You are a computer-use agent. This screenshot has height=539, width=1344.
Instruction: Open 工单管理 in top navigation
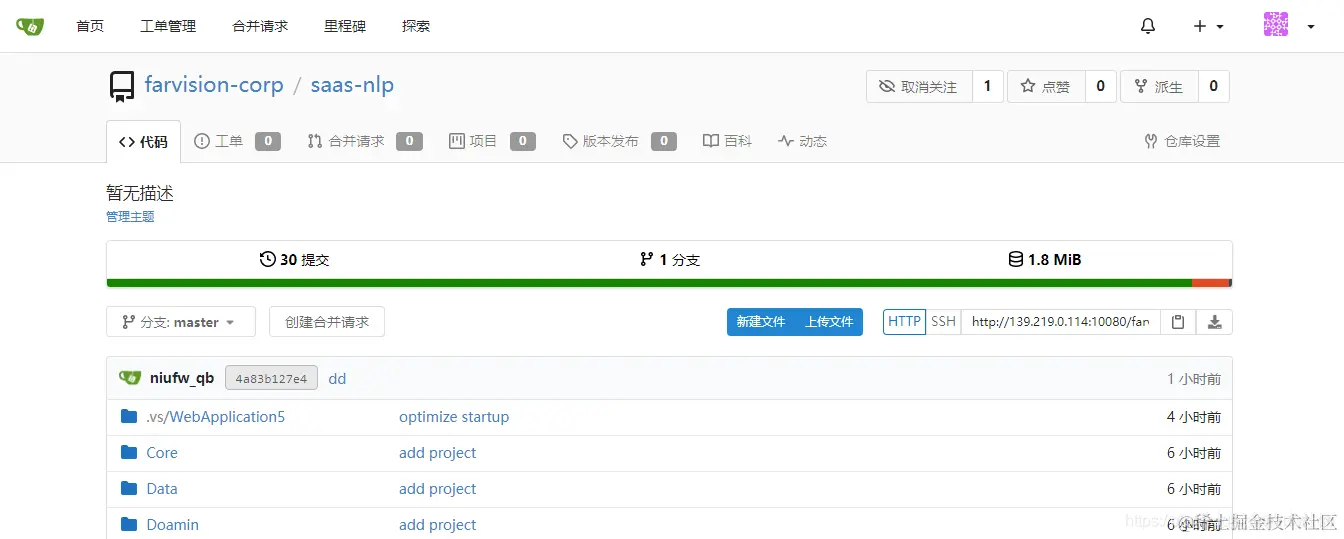168,26
